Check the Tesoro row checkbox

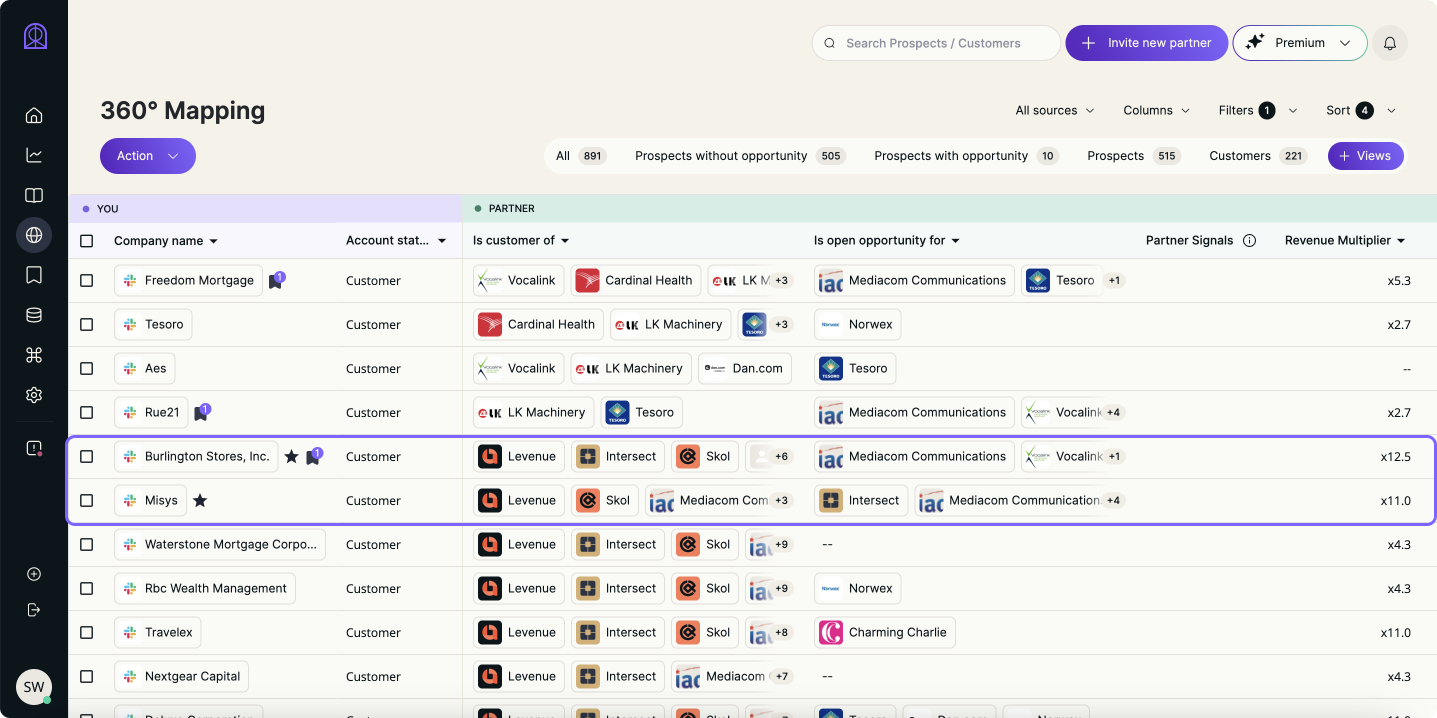(87, 325)
